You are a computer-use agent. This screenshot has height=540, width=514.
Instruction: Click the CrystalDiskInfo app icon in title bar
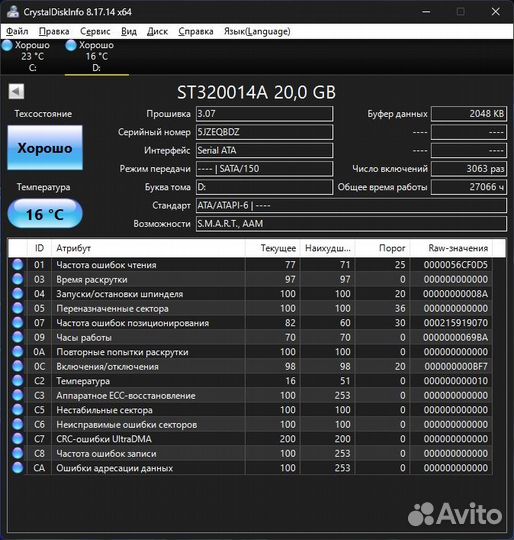click(13, 11)
